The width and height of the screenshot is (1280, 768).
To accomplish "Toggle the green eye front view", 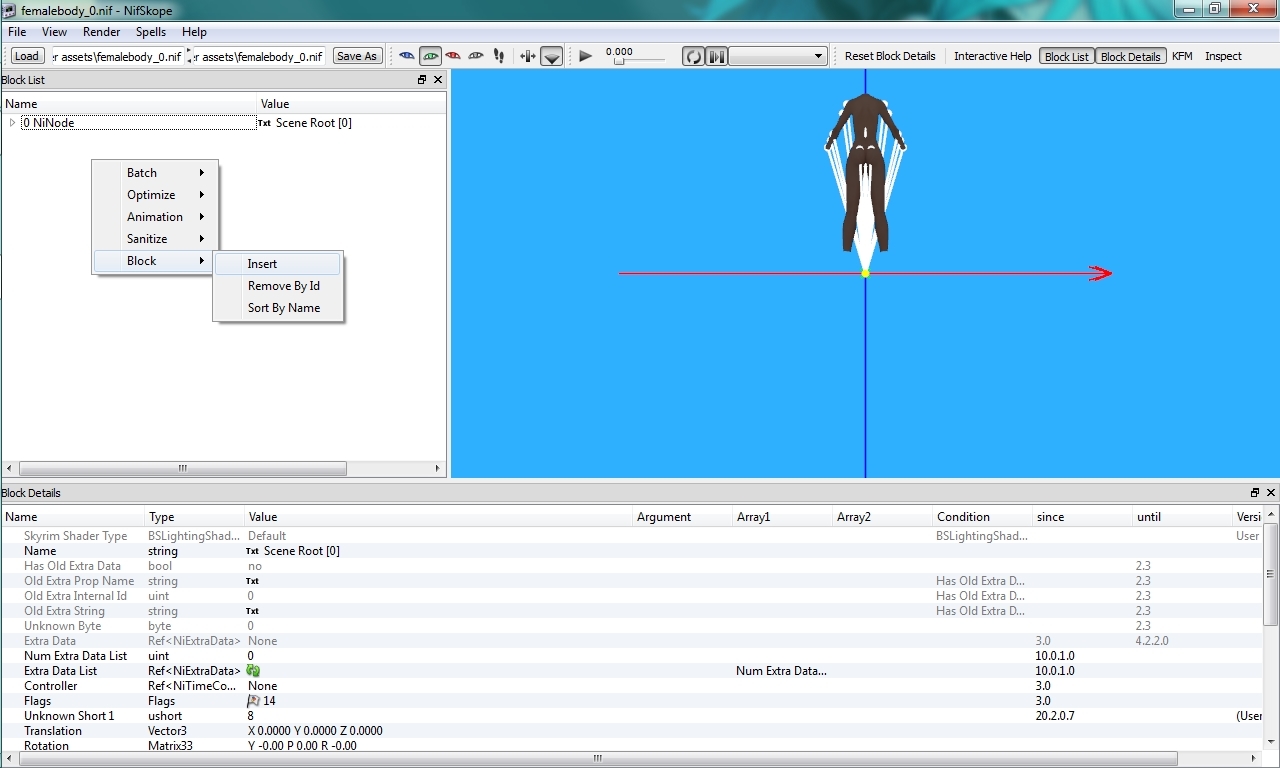I will 430,56.
